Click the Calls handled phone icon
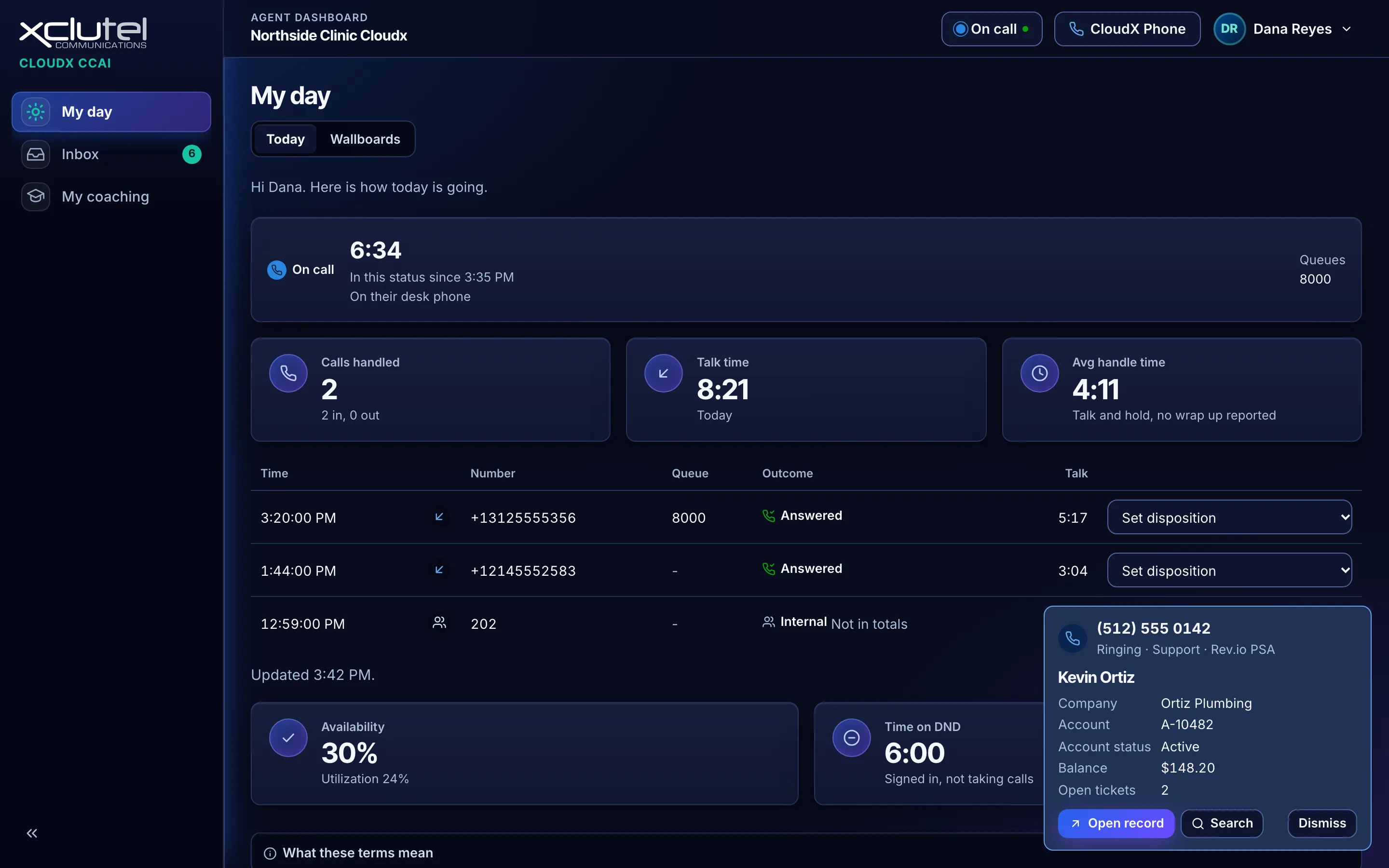This screenshot has width=1389, height=868. click(288, 373)
